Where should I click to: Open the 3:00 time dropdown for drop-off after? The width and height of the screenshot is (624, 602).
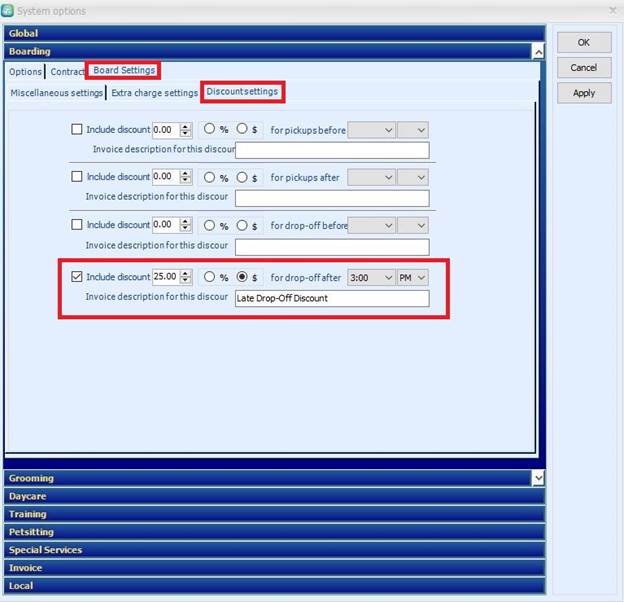371,277
